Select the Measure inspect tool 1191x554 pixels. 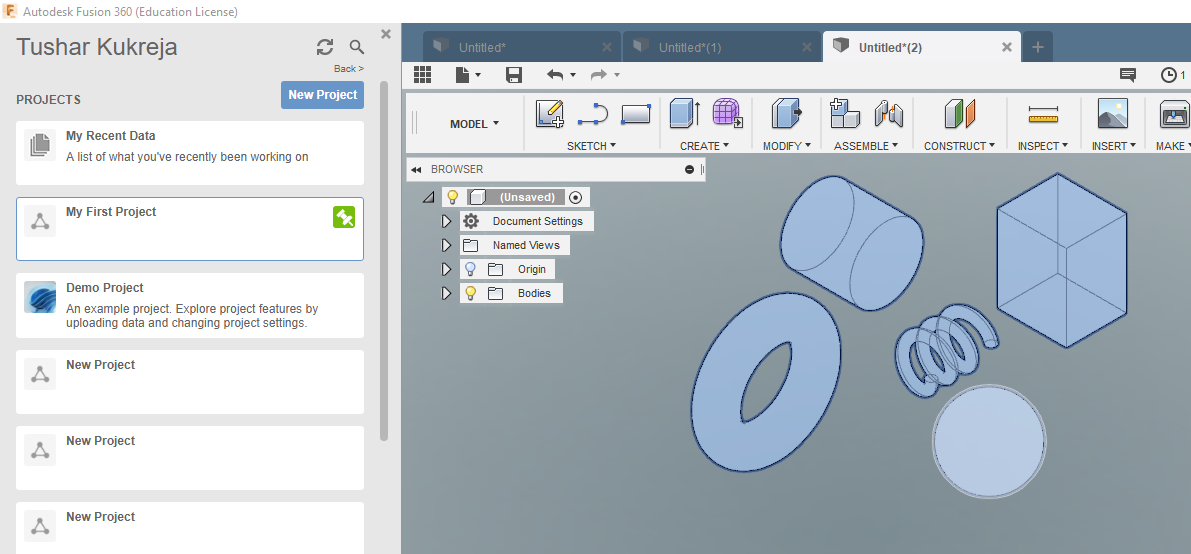[x=1043, y=114]
